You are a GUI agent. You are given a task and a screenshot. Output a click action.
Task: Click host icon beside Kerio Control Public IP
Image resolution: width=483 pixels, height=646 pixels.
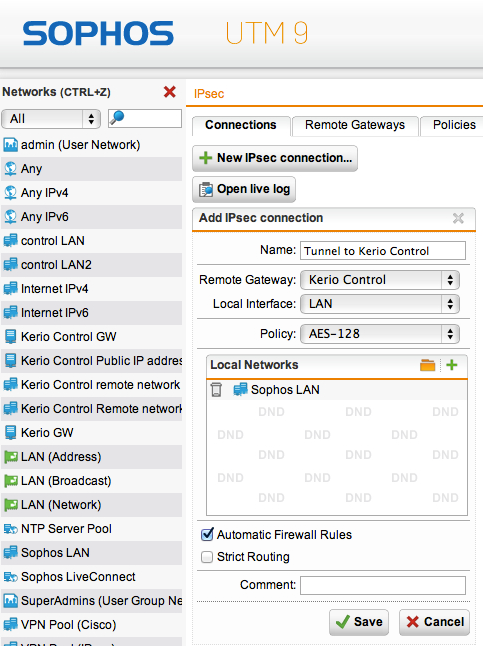tap(10, 360)
